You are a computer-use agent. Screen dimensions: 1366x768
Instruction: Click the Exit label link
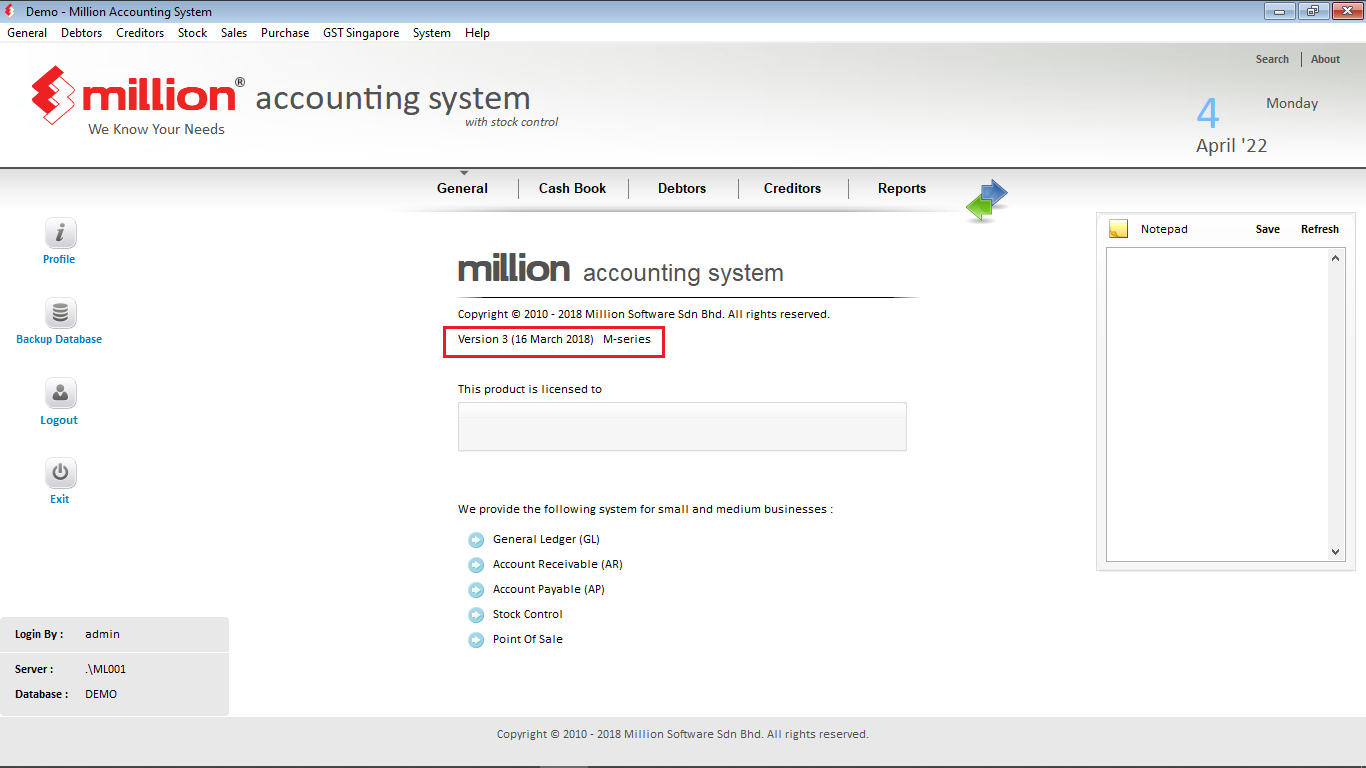click(60, 499)
